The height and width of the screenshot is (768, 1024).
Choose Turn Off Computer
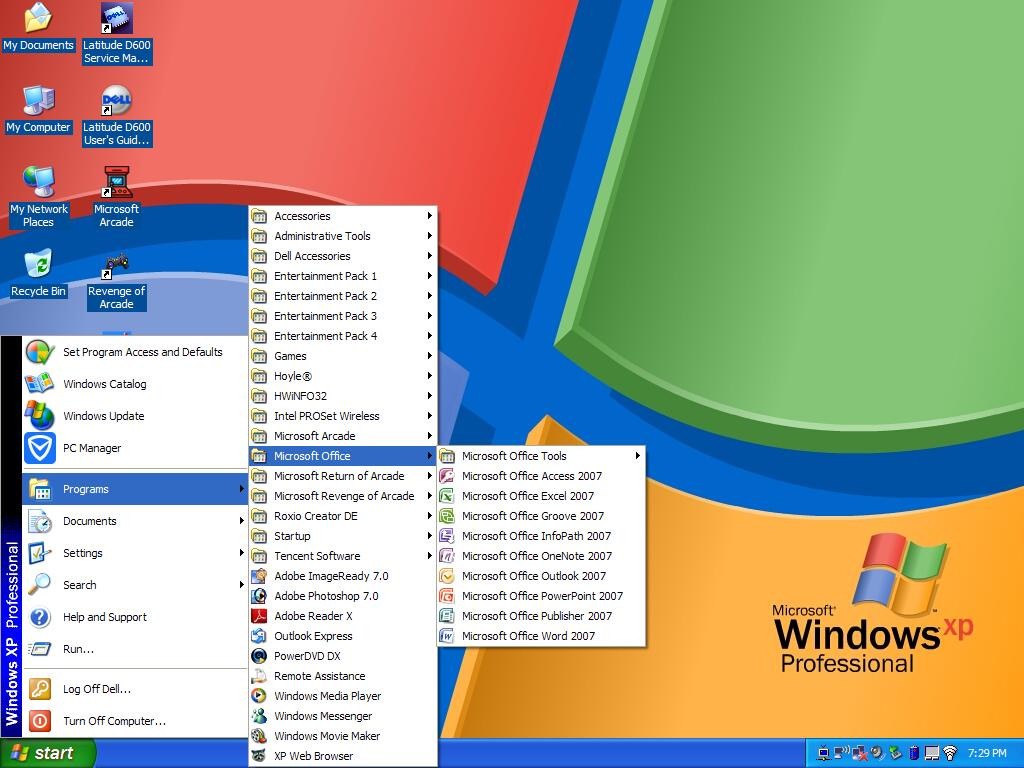click(x=135, y=721)
